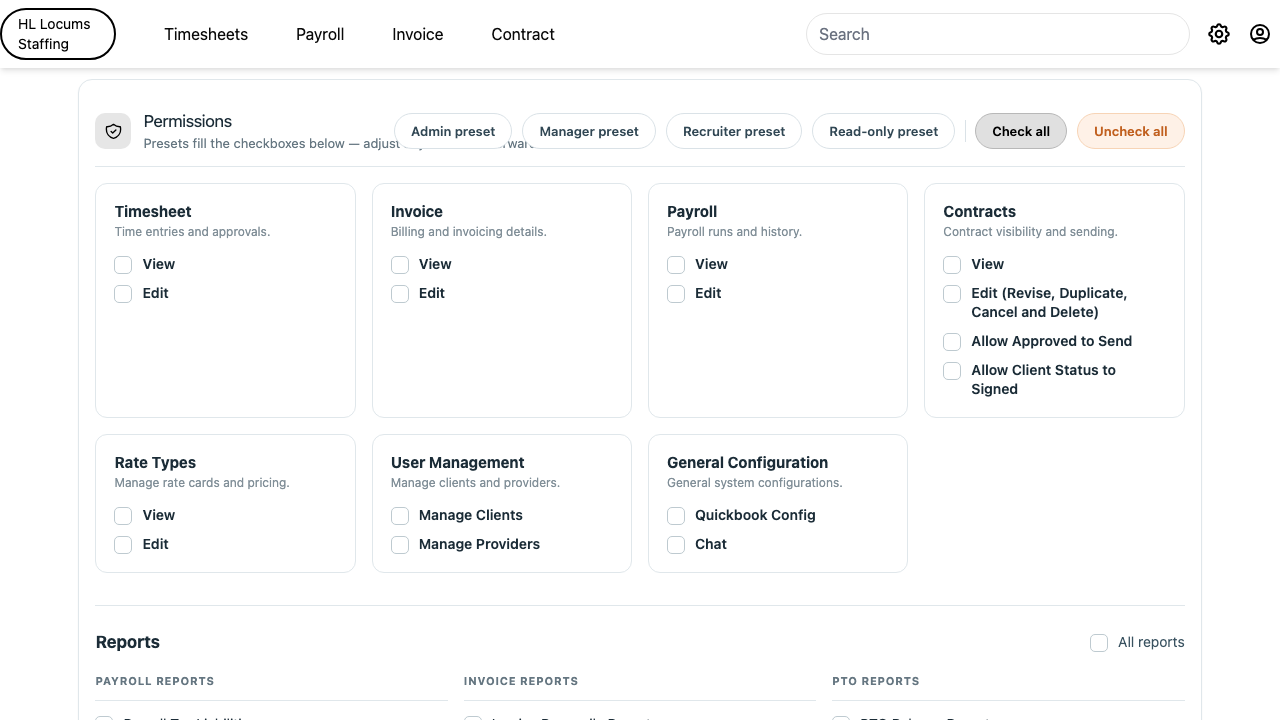Enable Rate Types Edit checkbox

tap(123, 545)
